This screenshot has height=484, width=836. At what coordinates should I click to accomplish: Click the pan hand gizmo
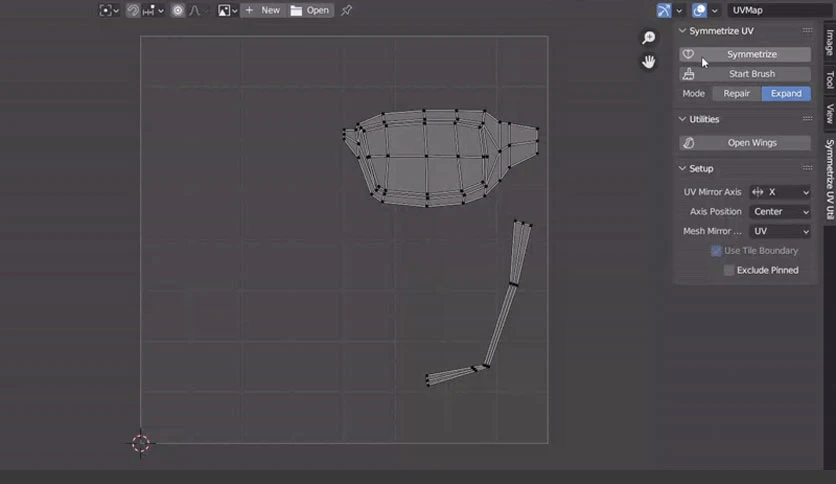point(649,62)
